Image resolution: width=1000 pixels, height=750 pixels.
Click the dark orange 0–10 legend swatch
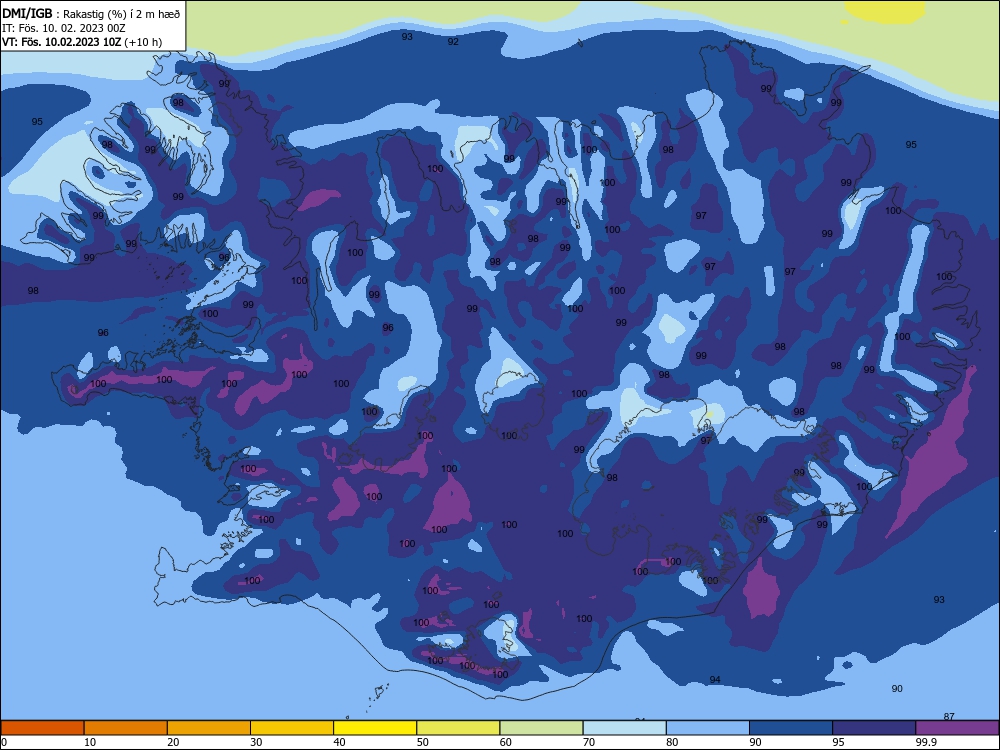42,728
